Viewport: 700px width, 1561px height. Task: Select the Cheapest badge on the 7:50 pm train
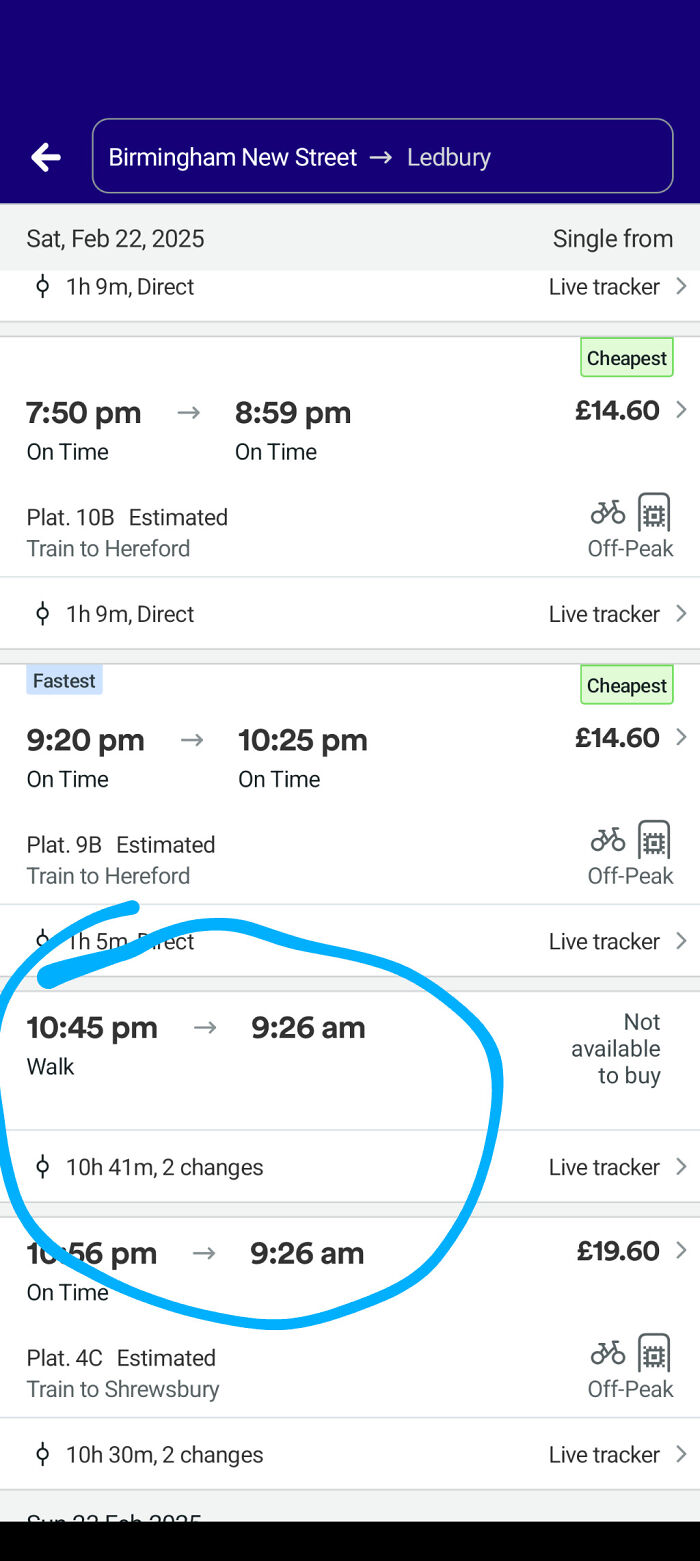click(626, 357)
